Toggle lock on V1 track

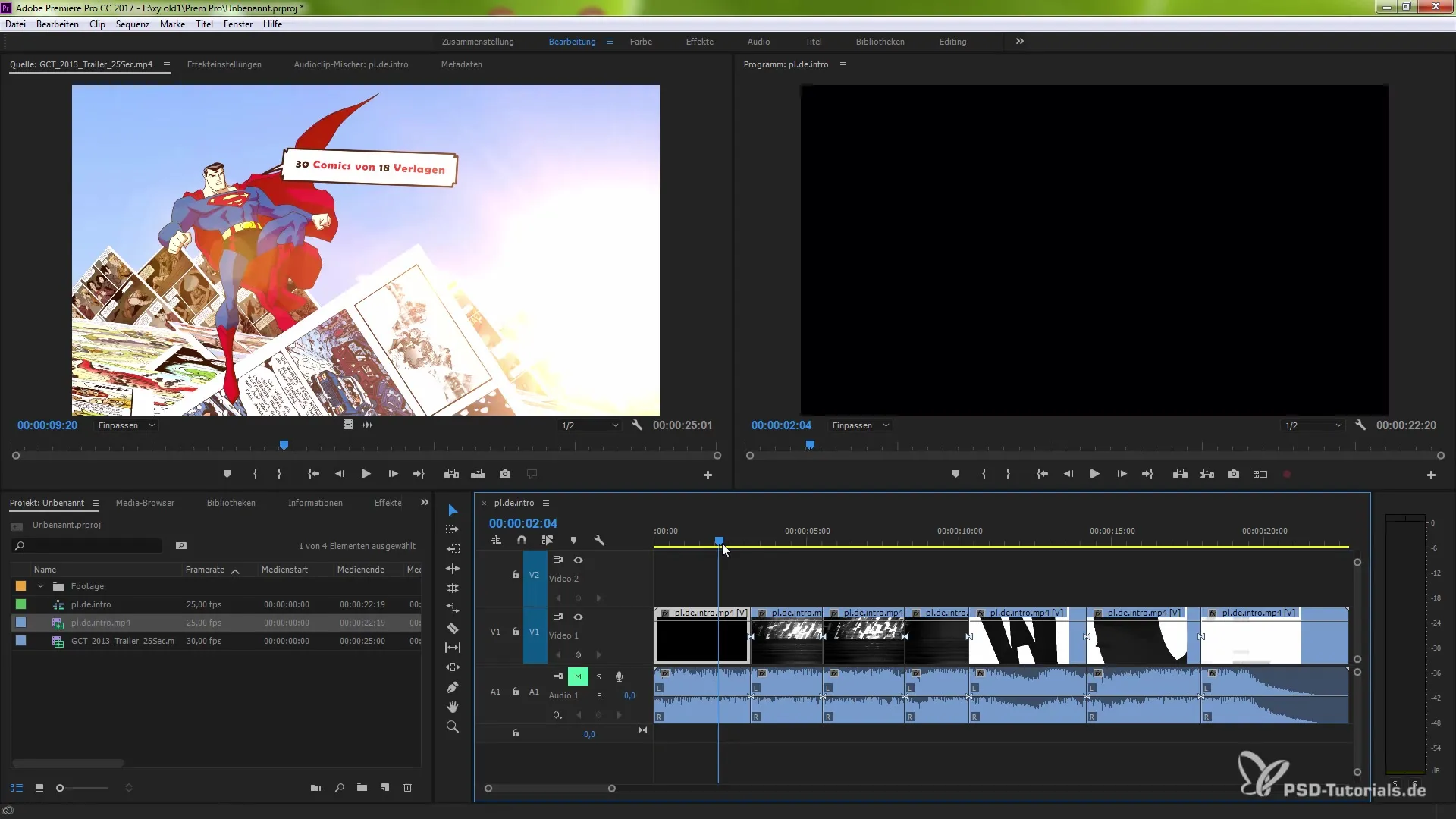pyautogui.click(x=516, y=632)
